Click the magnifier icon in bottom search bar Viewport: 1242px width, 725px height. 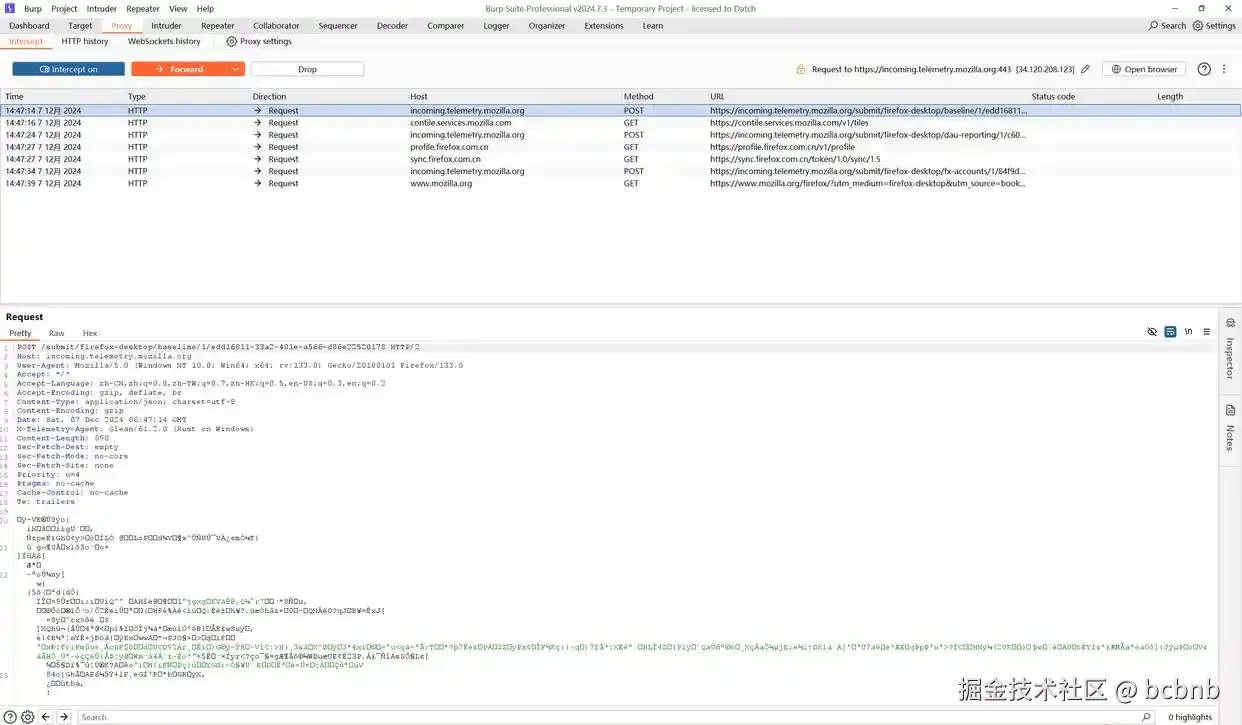tap(1146, 717)
